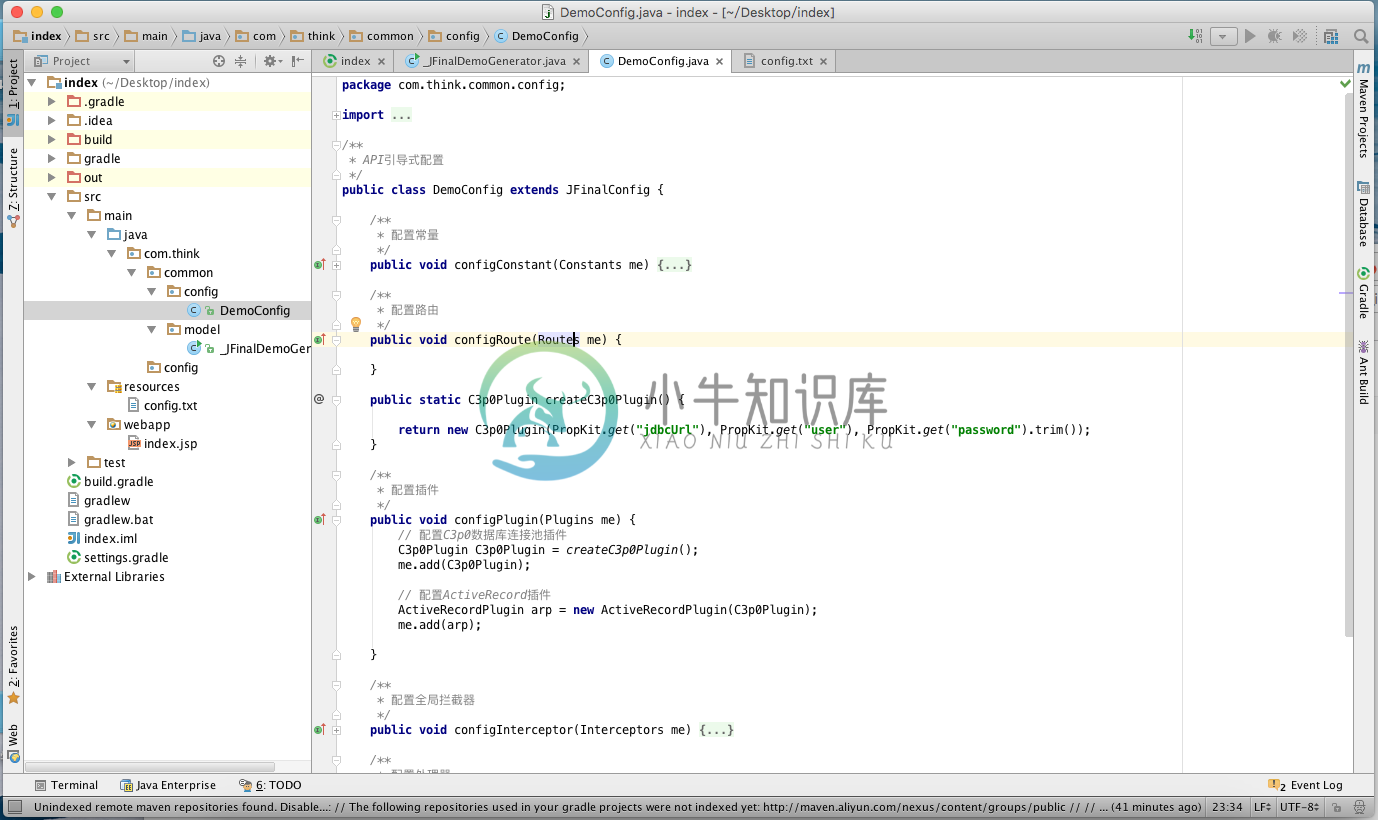Image resolution: width=1378 pixels, height=820 pixels.
Task: Expand External Libraries node
Action: (x=32, y=577)
